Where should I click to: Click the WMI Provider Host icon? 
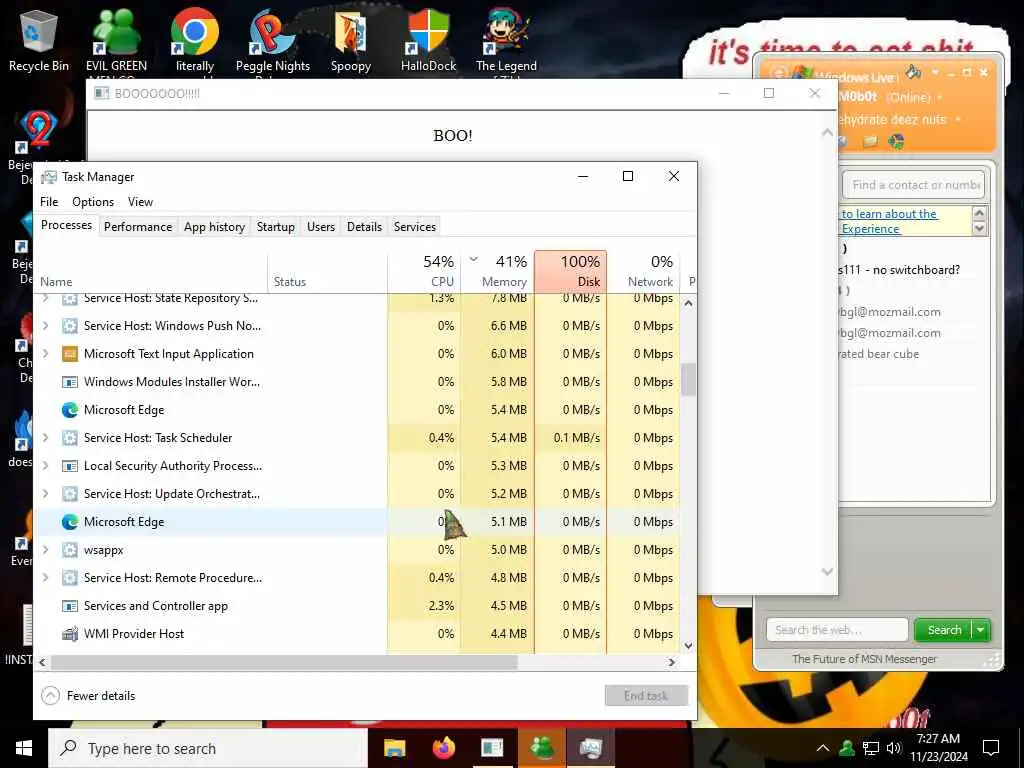[x=70, y=634]
